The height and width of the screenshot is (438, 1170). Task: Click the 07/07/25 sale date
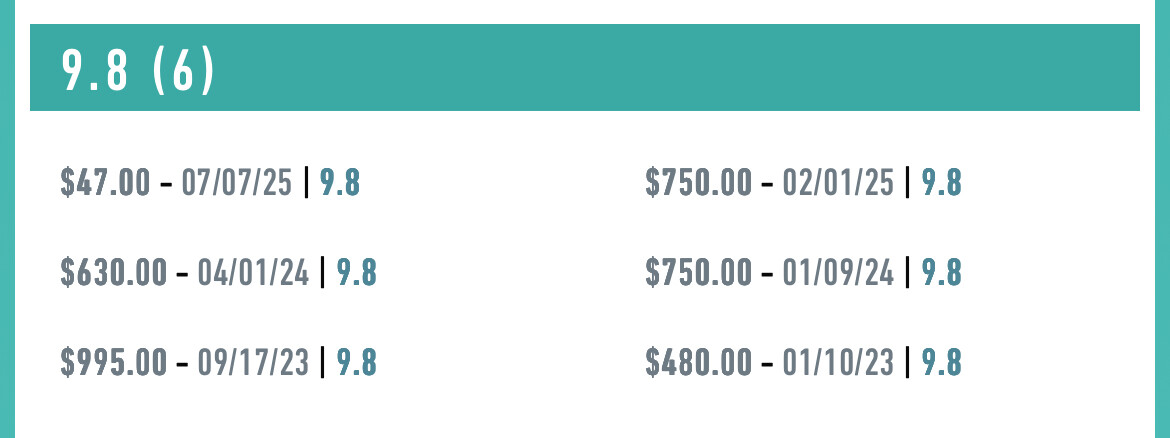[x=237, y=182]
